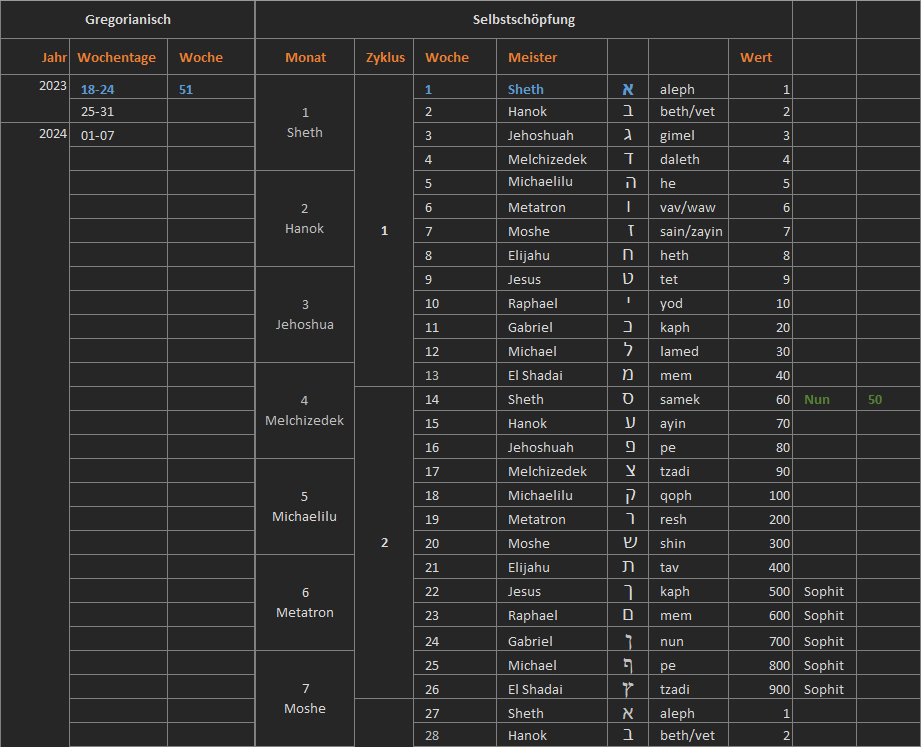Select the lamed cell
This screenshot has height=747, width=921.
click(x=688, y=351)
